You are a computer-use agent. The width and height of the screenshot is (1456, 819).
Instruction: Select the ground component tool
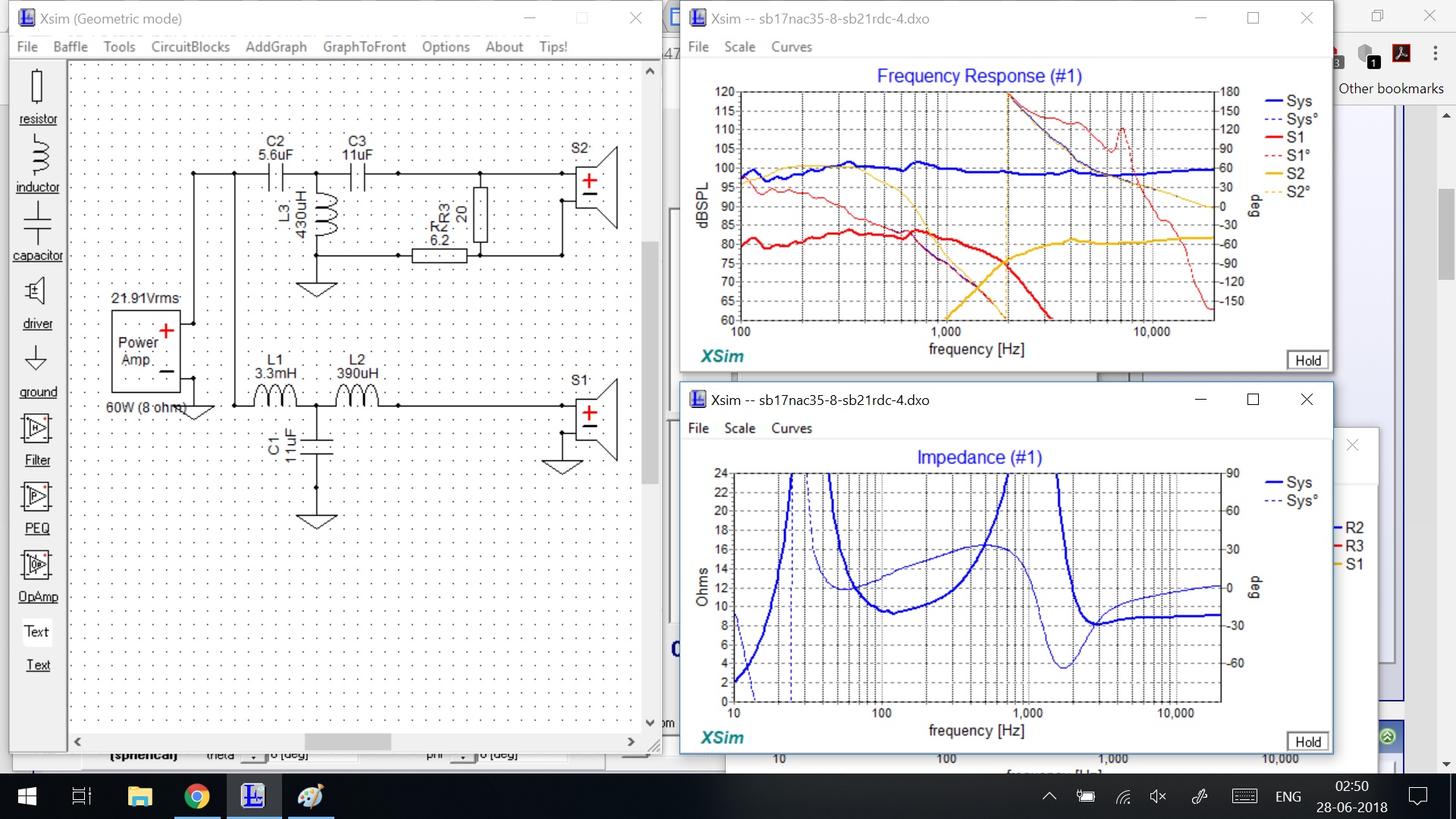pos(37,371)
